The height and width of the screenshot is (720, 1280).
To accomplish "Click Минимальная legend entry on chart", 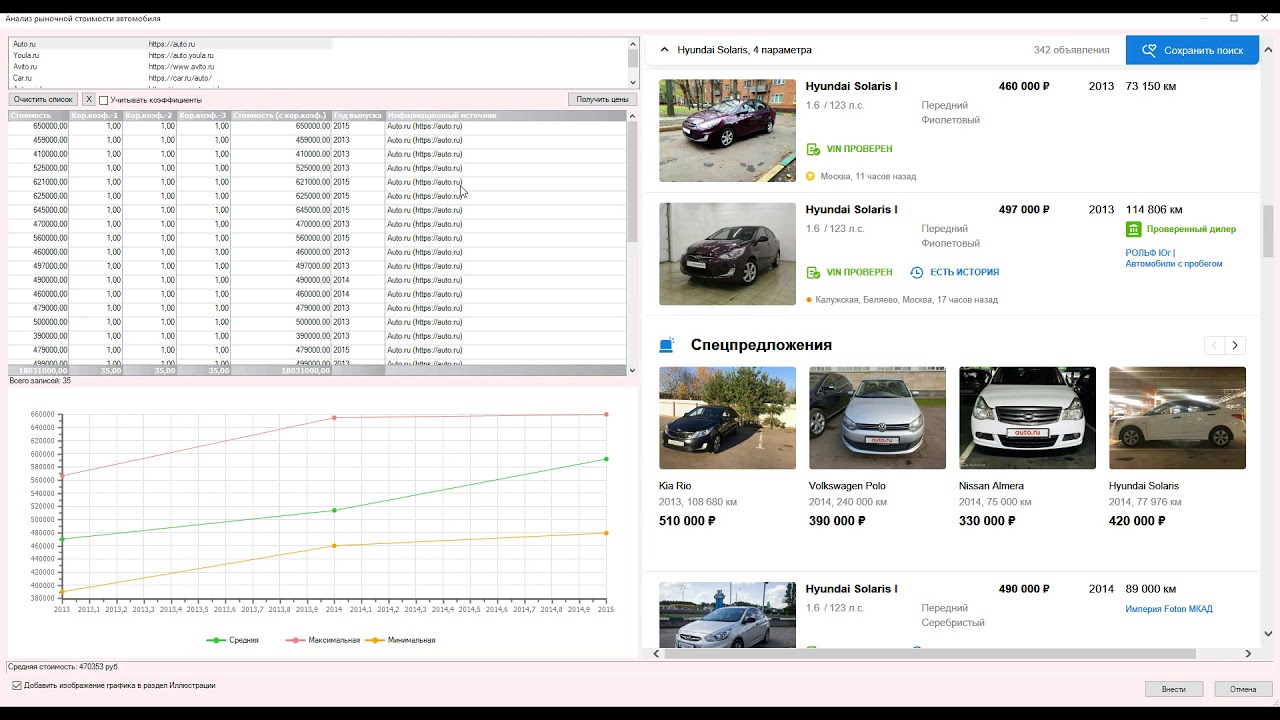I will click(401, 640).
